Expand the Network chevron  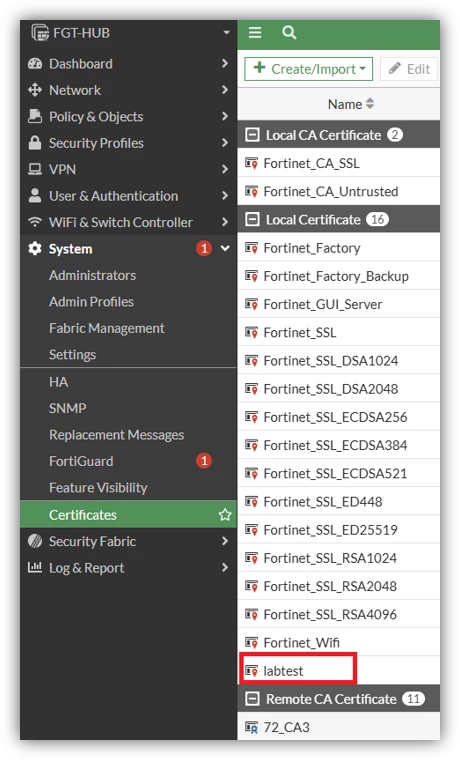[x=224, y=90]
